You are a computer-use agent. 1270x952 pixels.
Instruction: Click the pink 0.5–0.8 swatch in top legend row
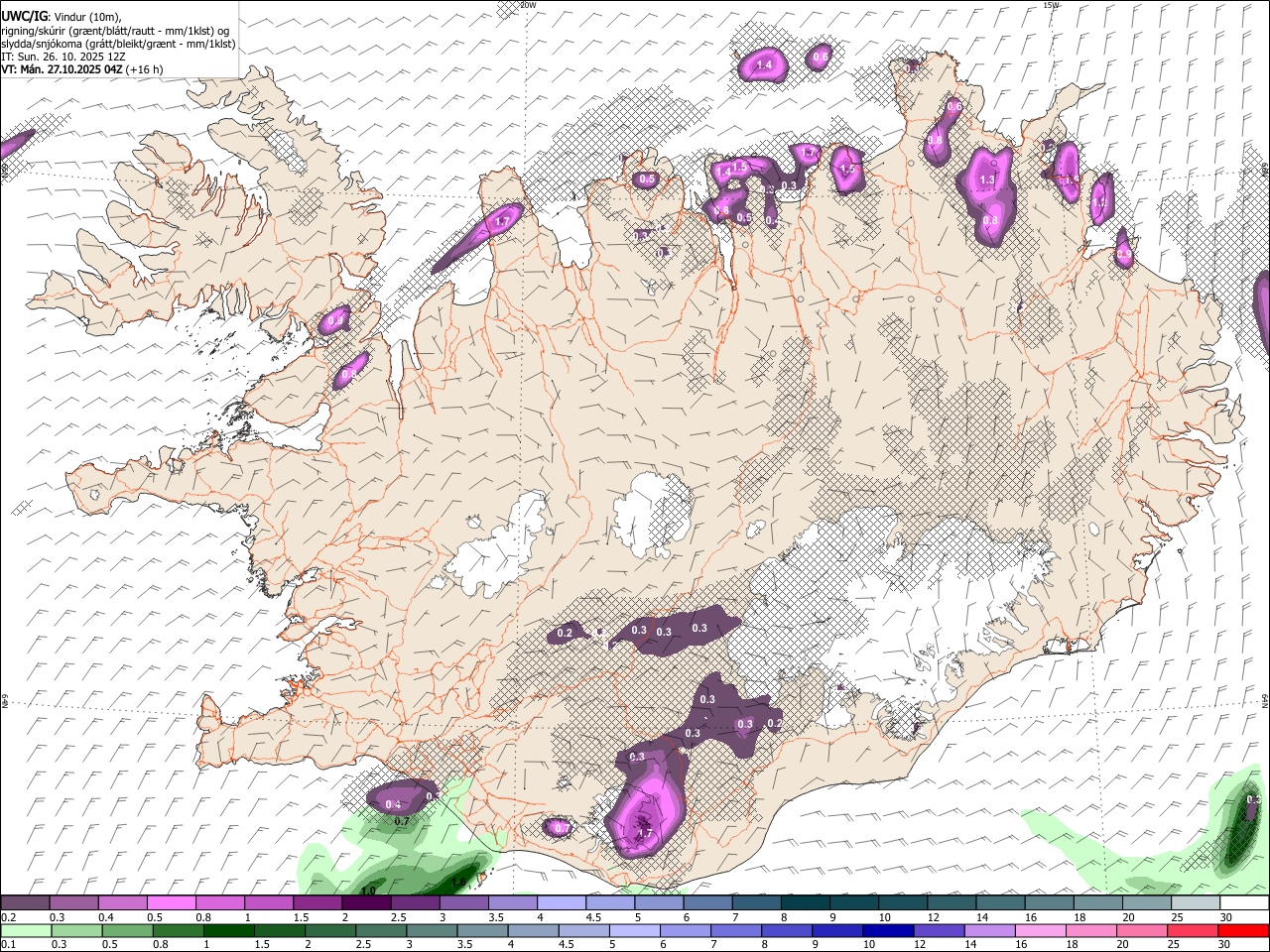[x=171, y=903]
